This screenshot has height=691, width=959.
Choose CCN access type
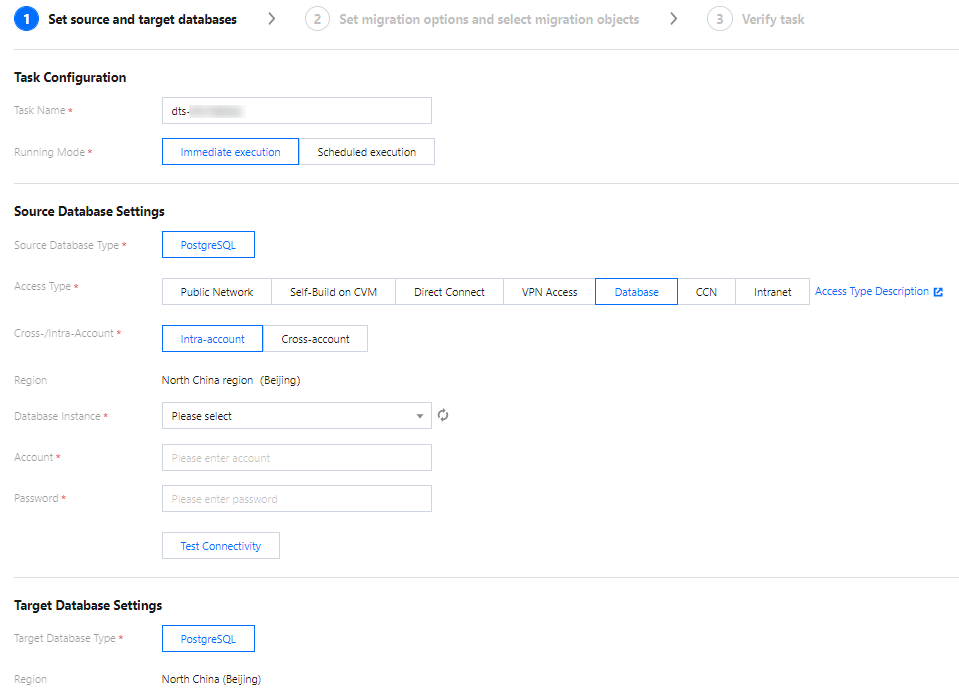point(706,292)
